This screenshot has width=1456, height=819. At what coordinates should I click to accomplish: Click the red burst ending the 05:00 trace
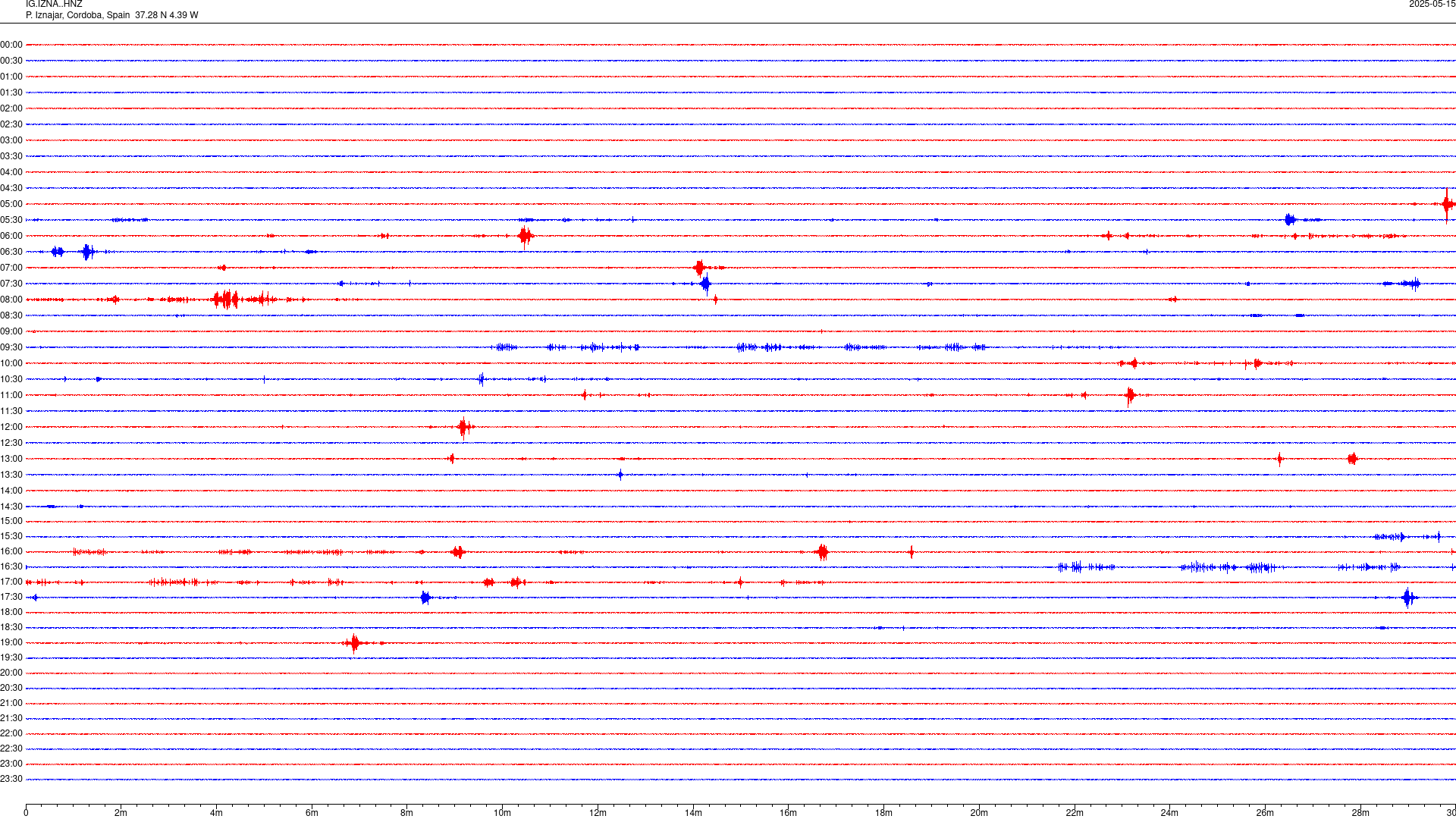click(x=1448, y=204)
